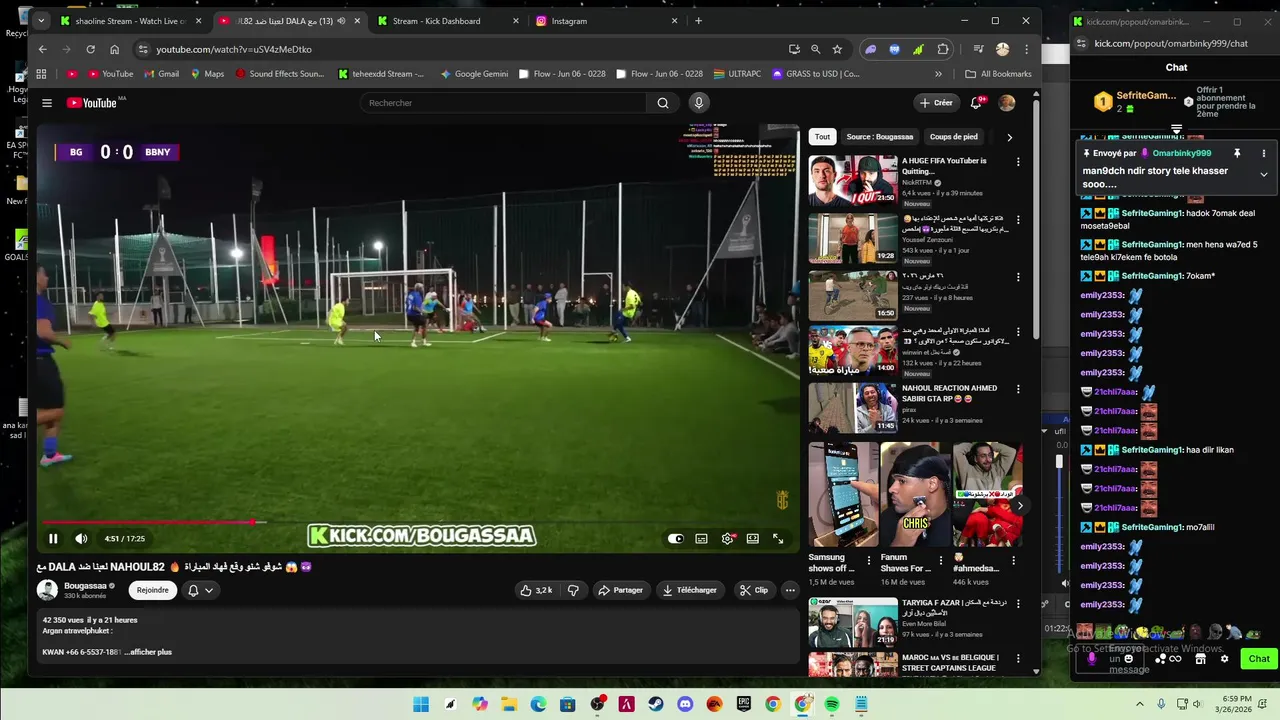Focus the Rechercher search box
Screen dimensions: 1280x720
(504, 103)
